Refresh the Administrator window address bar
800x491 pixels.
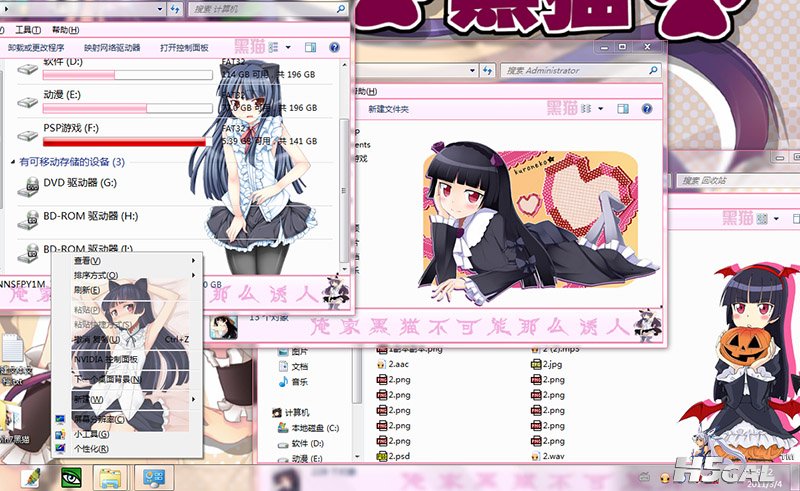488,70
